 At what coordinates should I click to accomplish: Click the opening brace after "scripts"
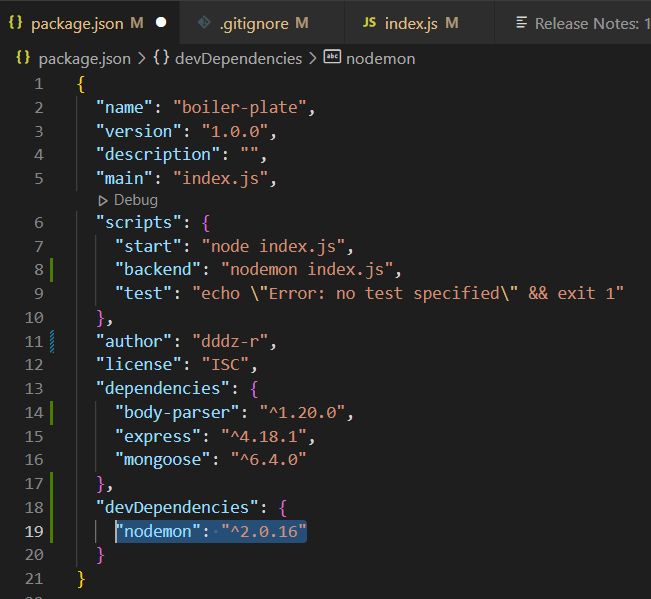206,223
